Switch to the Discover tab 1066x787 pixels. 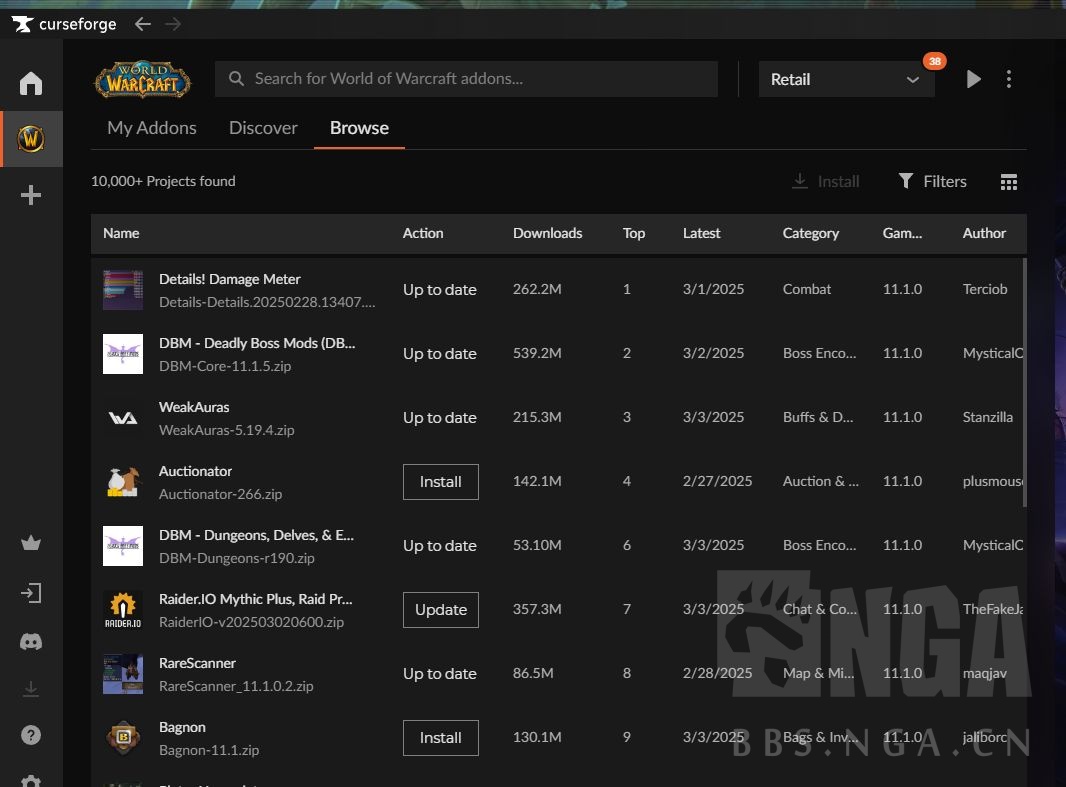tap(263, 128)
